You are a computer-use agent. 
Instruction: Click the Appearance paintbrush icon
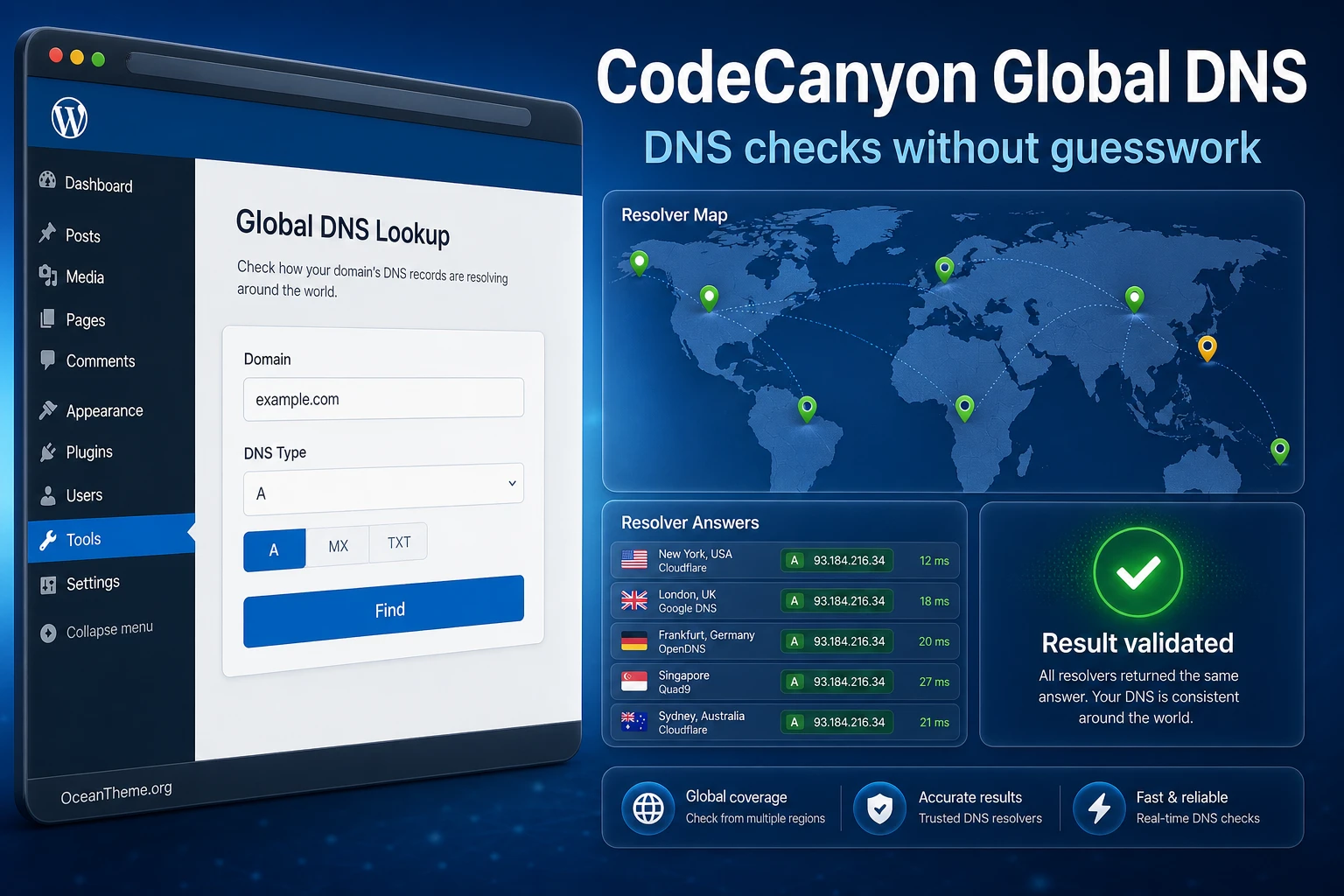pos(48,409)
